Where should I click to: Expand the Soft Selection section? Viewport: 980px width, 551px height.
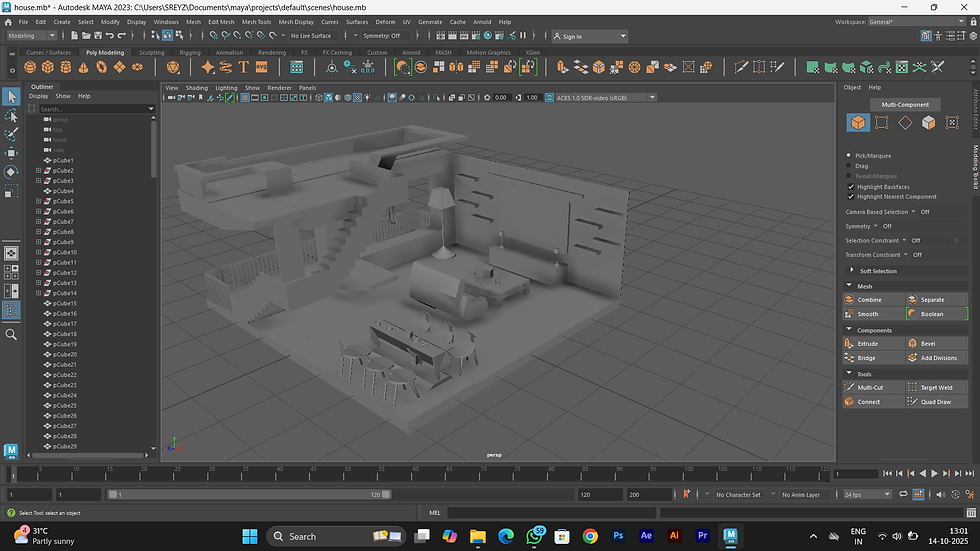[852, 271]
